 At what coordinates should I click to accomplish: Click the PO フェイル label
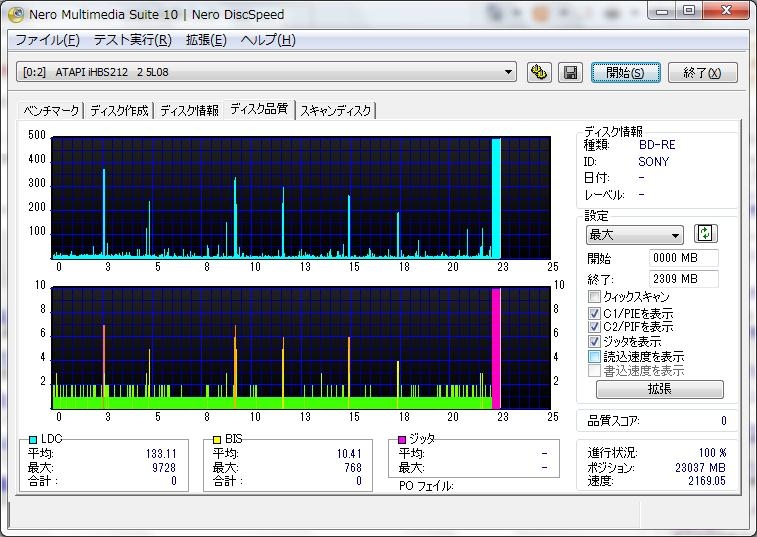coord(426,486)
